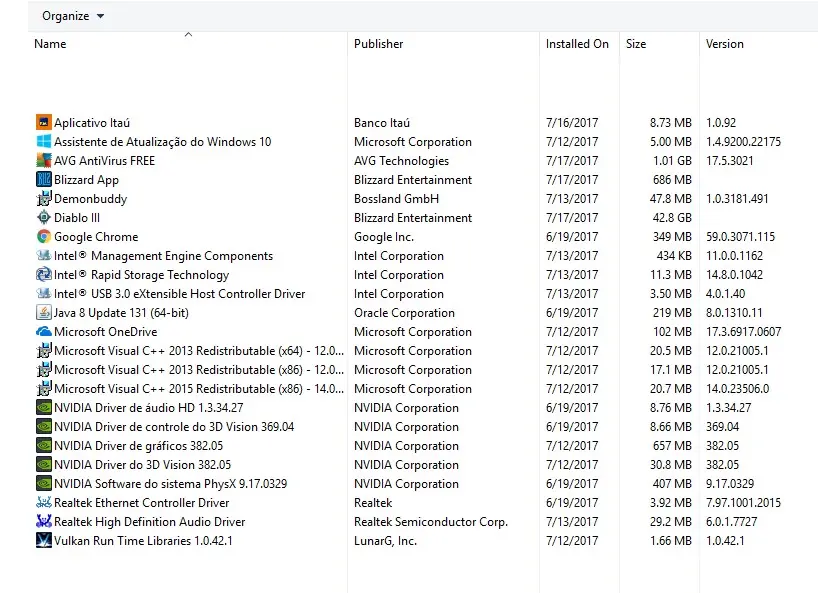Click the 'Demonbuddy' program name
This screenshot has width=818, height=593.
pyautogui.click(x=91, y=199)
